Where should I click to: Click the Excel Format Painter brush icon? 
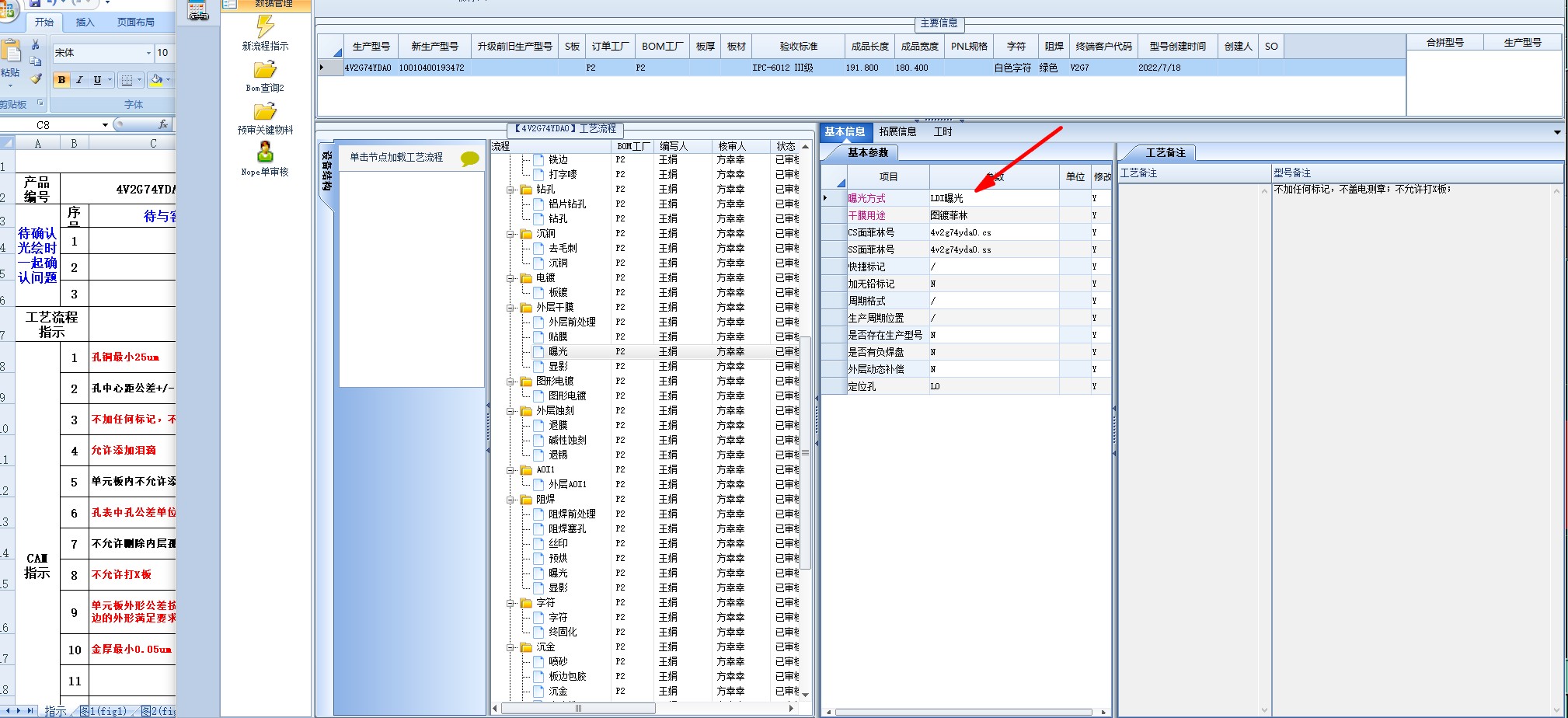tap(35, 78)
